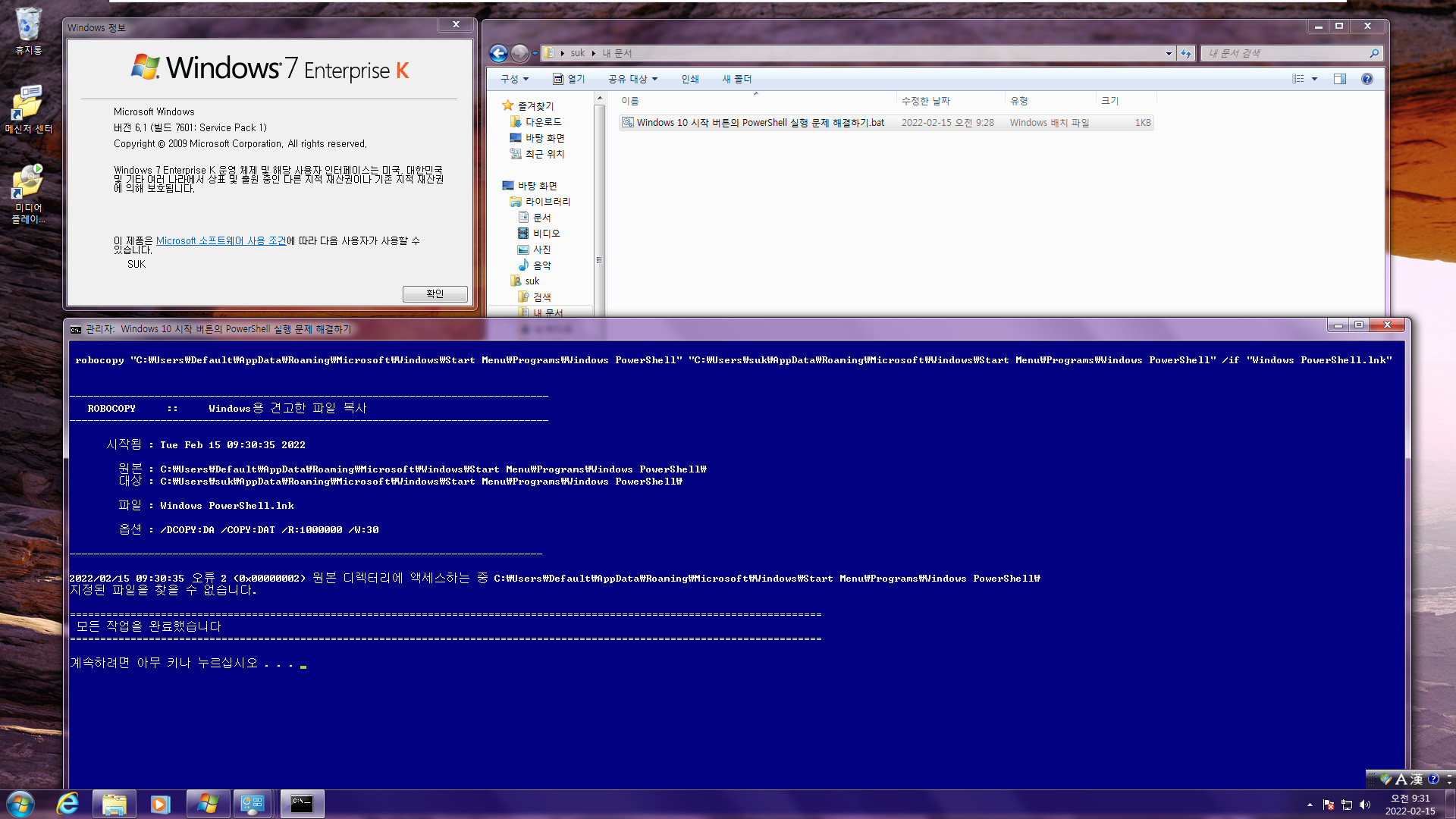Click the volume speaker tray icon

coord(1365,805)
